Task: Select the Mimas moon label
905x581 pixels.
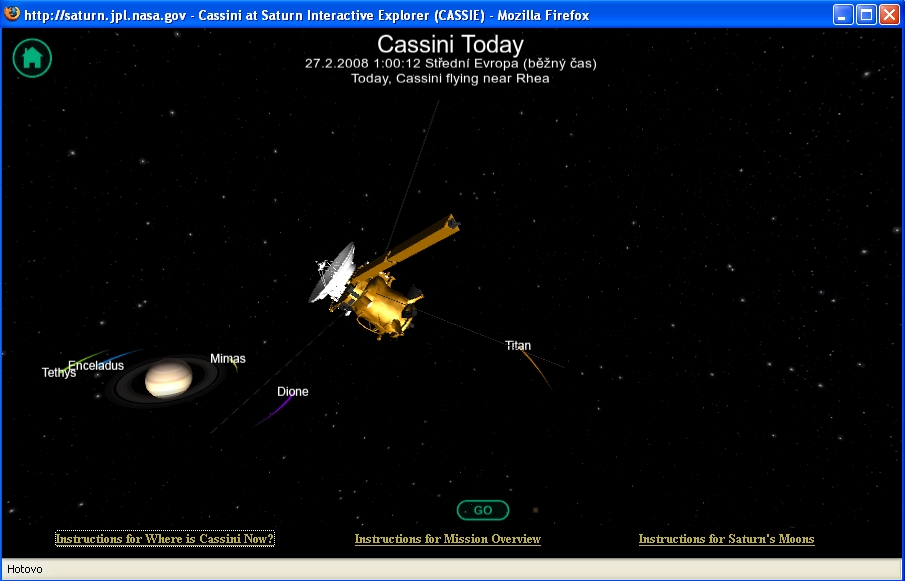Action: [227, 359]
